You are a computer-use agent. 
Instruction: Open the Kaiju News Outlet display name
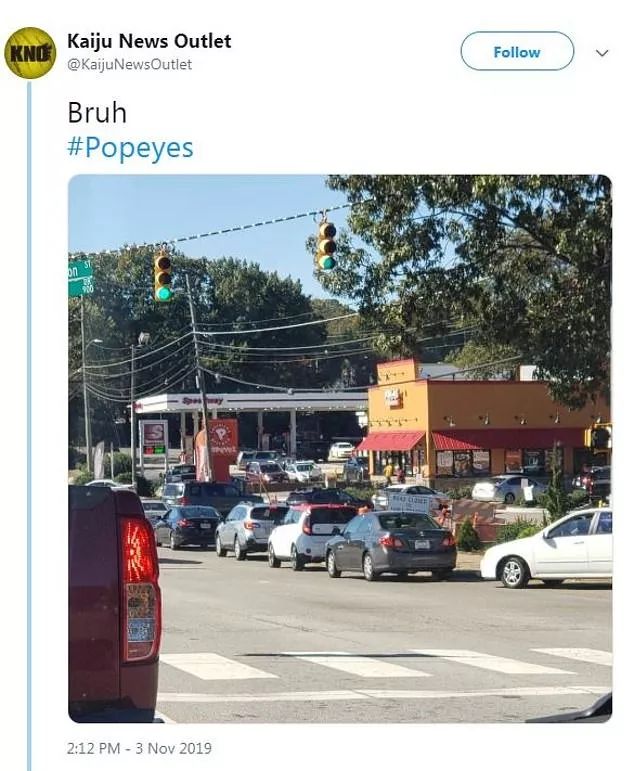149,41
